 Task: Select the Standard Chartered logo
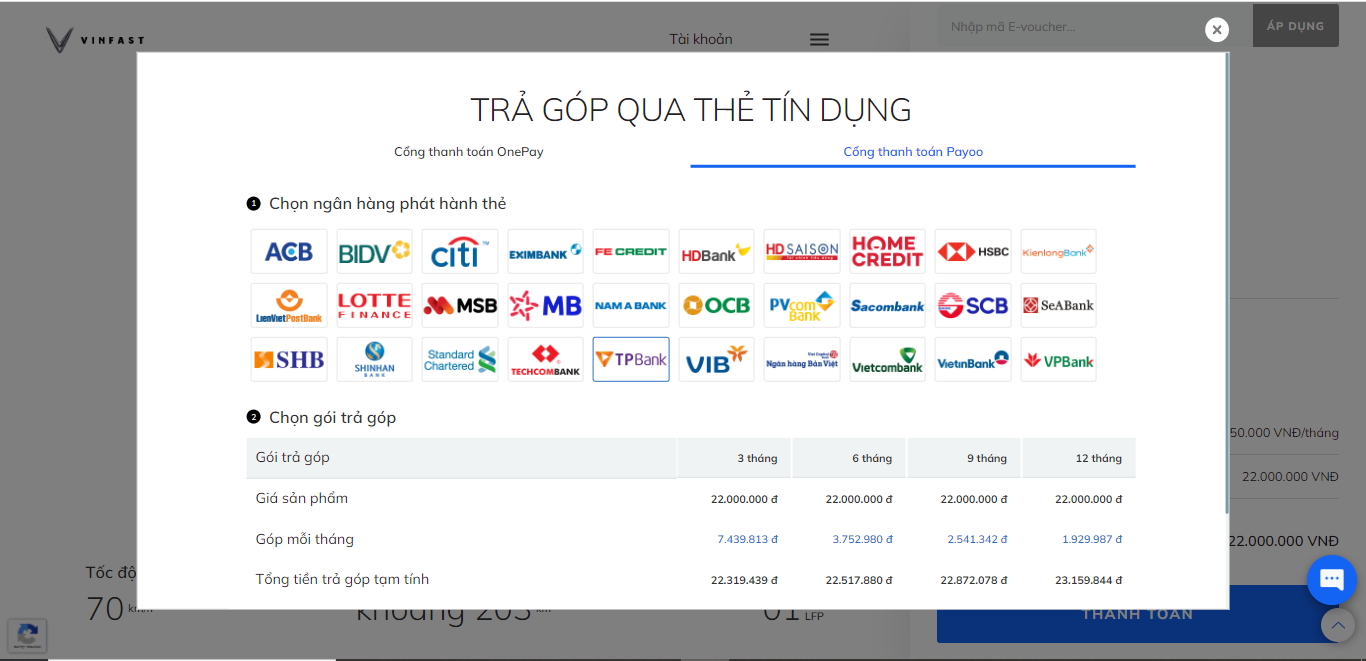[x=460, y=360]
